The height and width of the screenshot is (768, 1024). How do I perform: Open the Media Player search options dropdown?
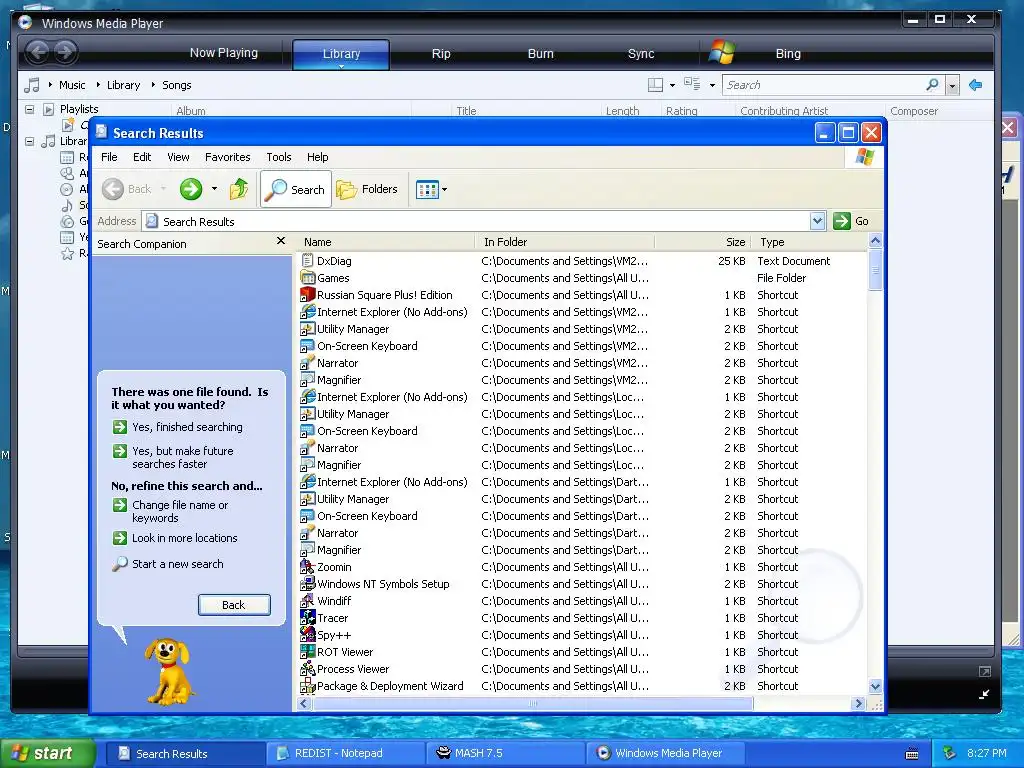click(952, 85)
